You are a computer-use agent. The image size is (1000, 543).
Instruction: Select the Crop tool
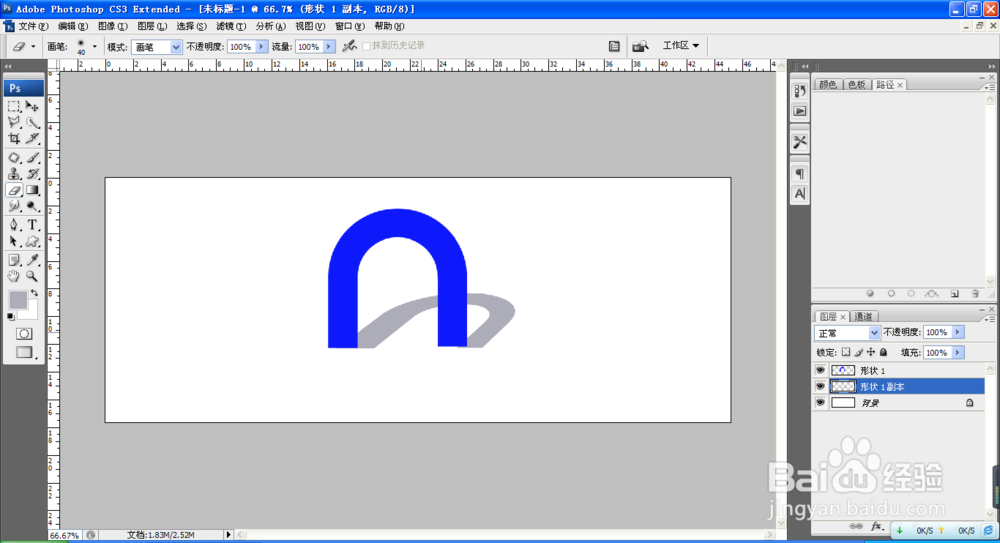14,138
